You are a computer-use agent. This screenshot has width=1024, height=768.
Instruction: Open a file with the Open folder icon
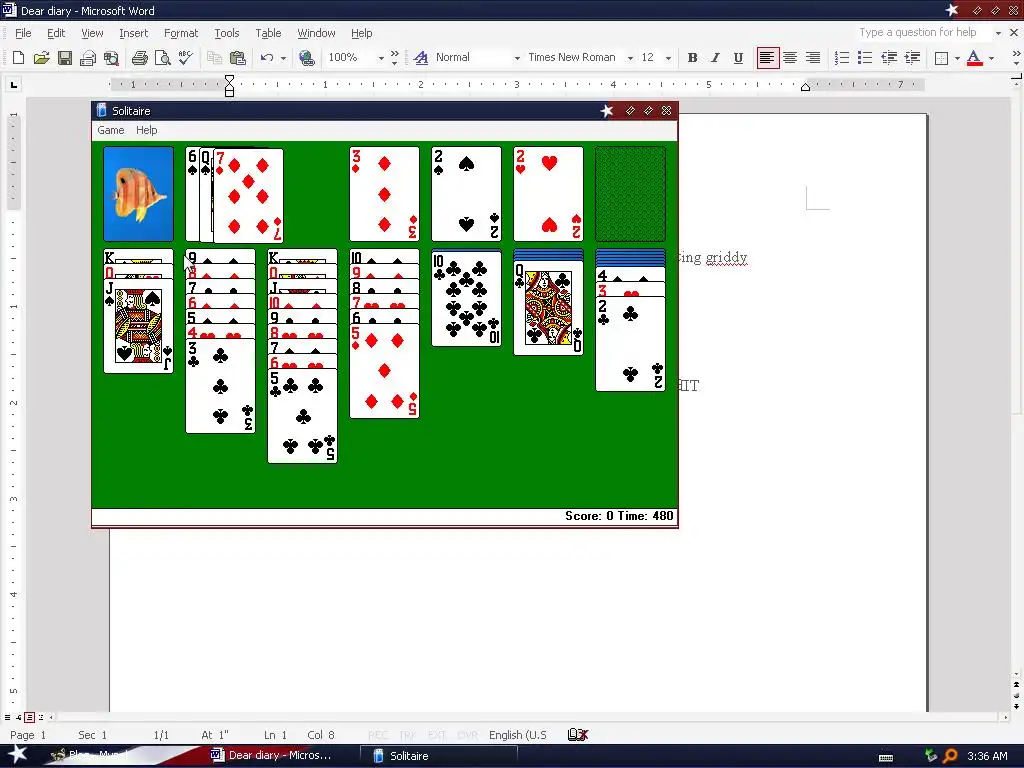point(41,57)
